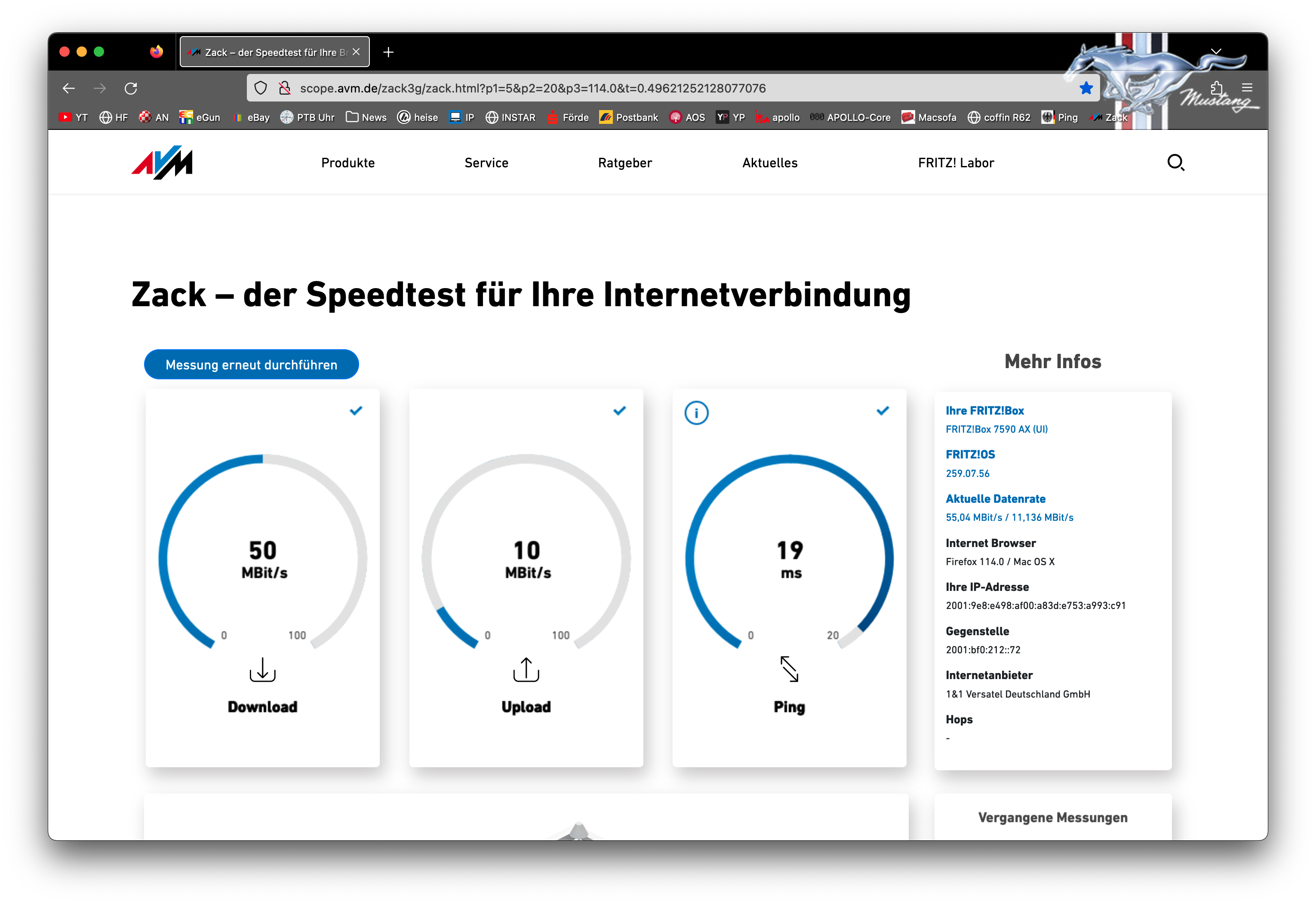Toggle the bookmark star

pyautogui.click(x=1085, y=88)
